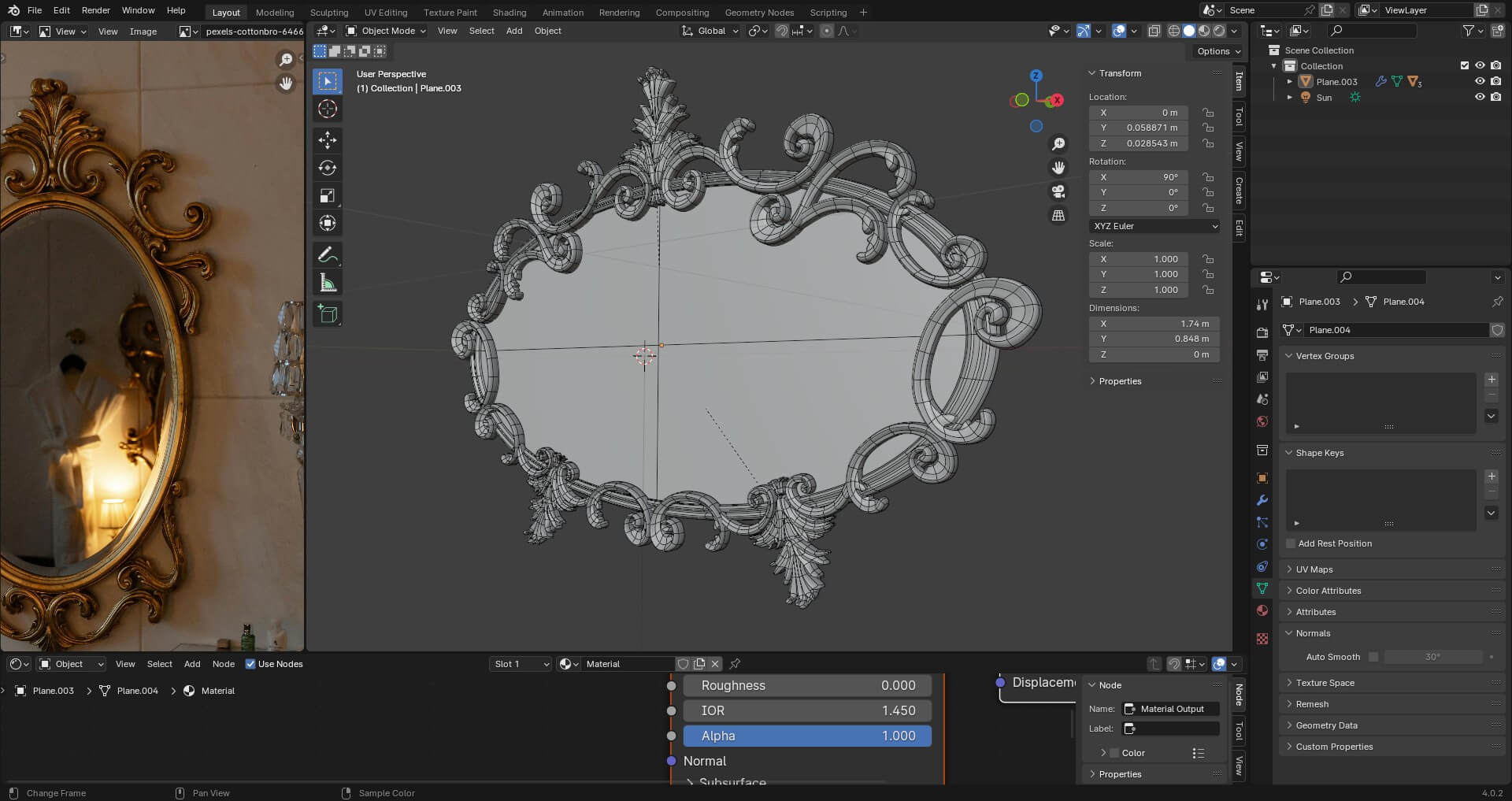Hide Plane.003 in the outliner viewport
The image size is (1512, 801).
[1480, 81]
